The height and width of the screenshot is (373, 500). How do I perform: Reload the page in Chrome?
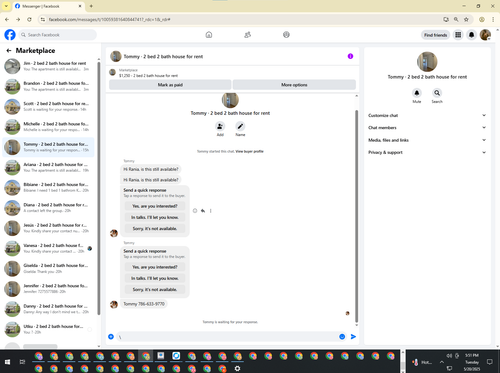(x=29, y=20)
